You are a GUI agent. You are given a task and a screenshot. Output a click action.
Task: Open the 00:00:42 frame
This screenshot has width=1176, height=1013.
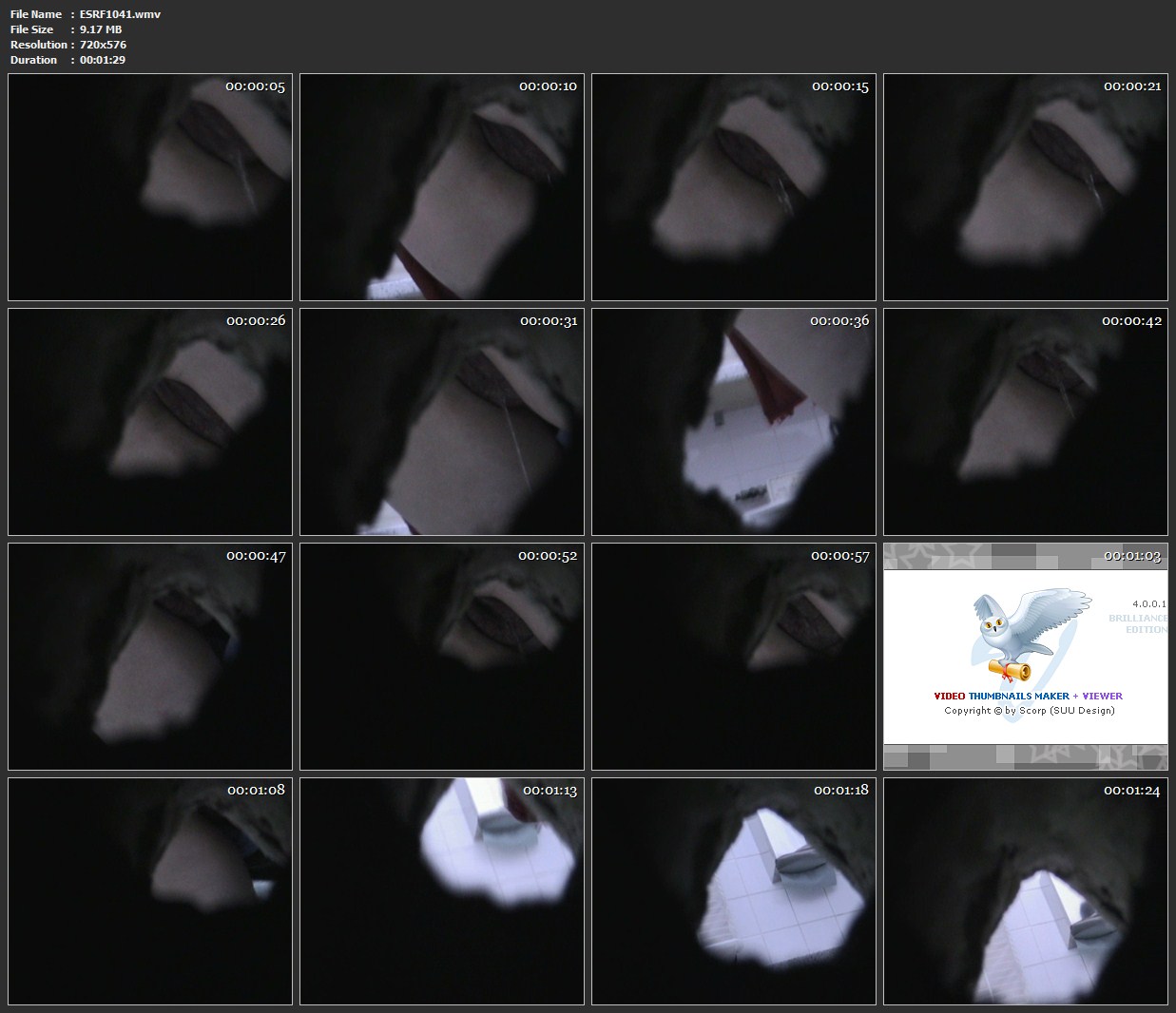tap(1026, 422)
